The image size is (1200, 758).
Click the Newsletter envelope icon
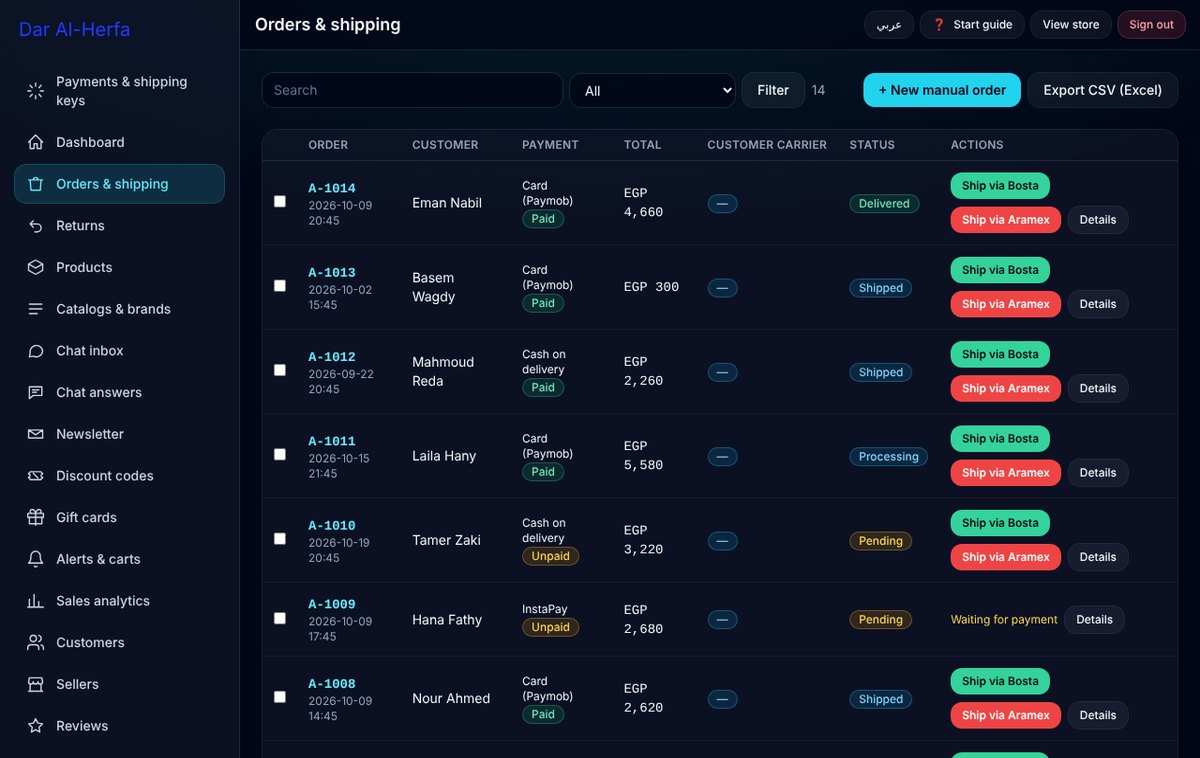point(36,434)
